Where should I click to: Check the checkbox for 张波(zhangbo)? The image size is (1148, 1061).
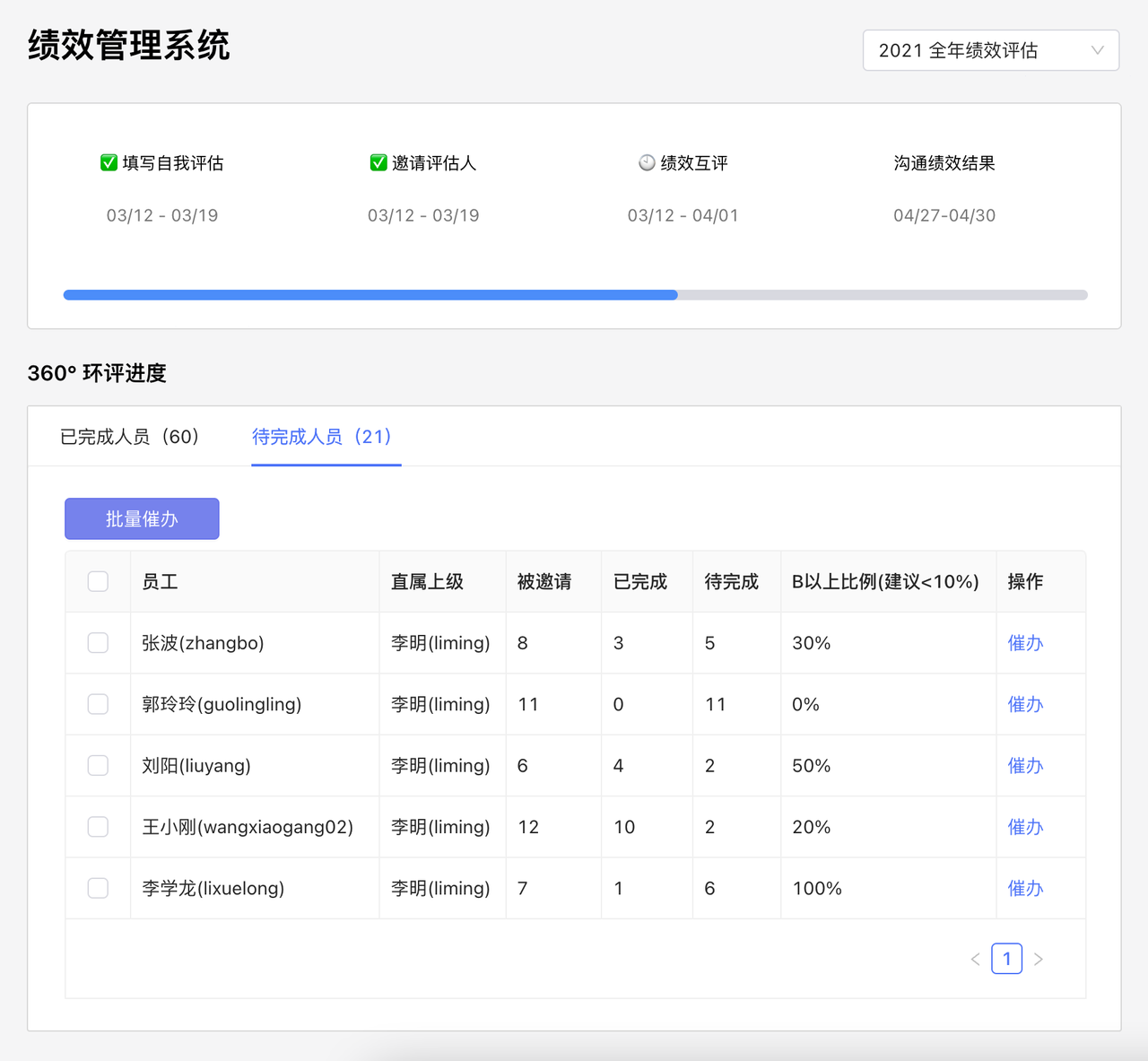pos(98,642)
